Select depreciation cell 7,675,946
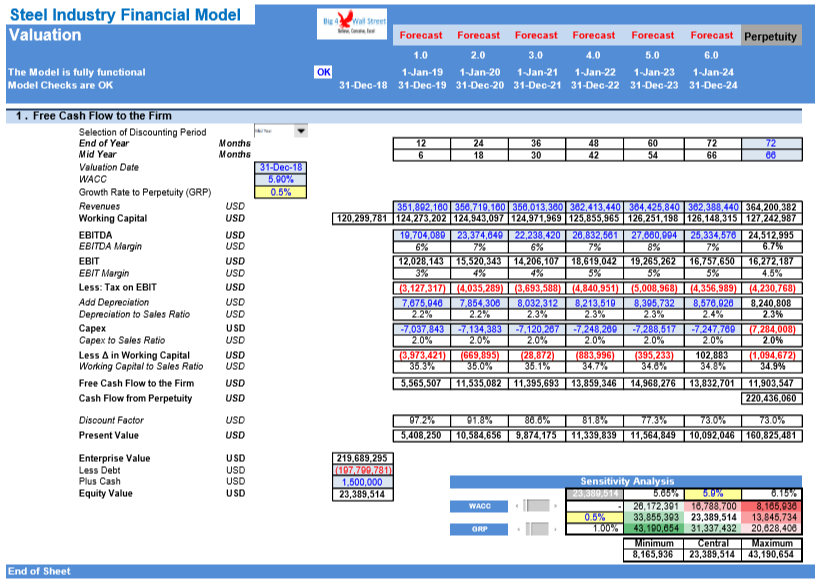Image resolution: width=829 pixels, height=587 pixels. click(x=422, y=302)
